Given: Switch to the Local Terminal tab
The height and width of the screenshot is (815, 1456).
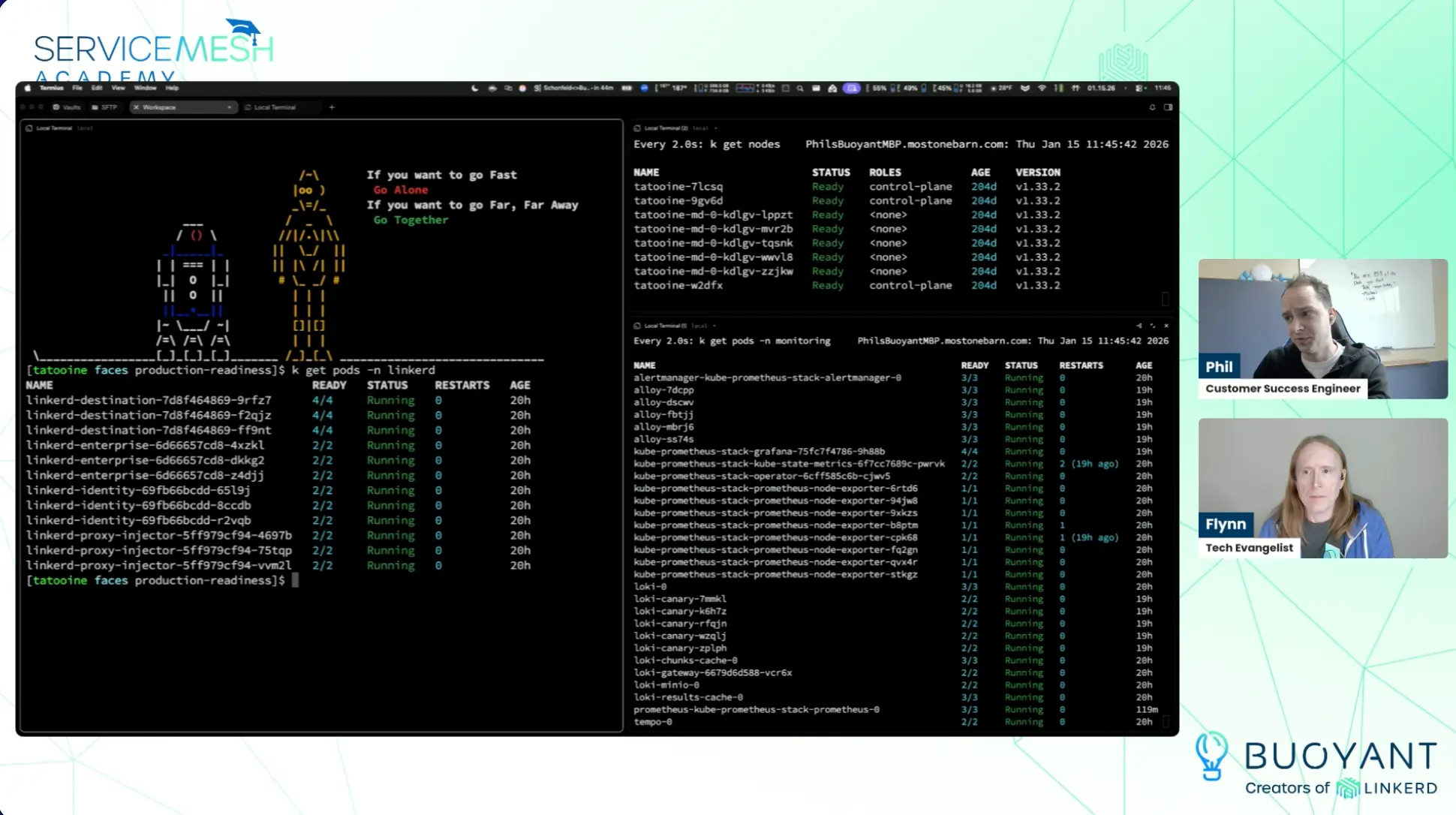Looking at the screenshot, I should coord(275,107).
